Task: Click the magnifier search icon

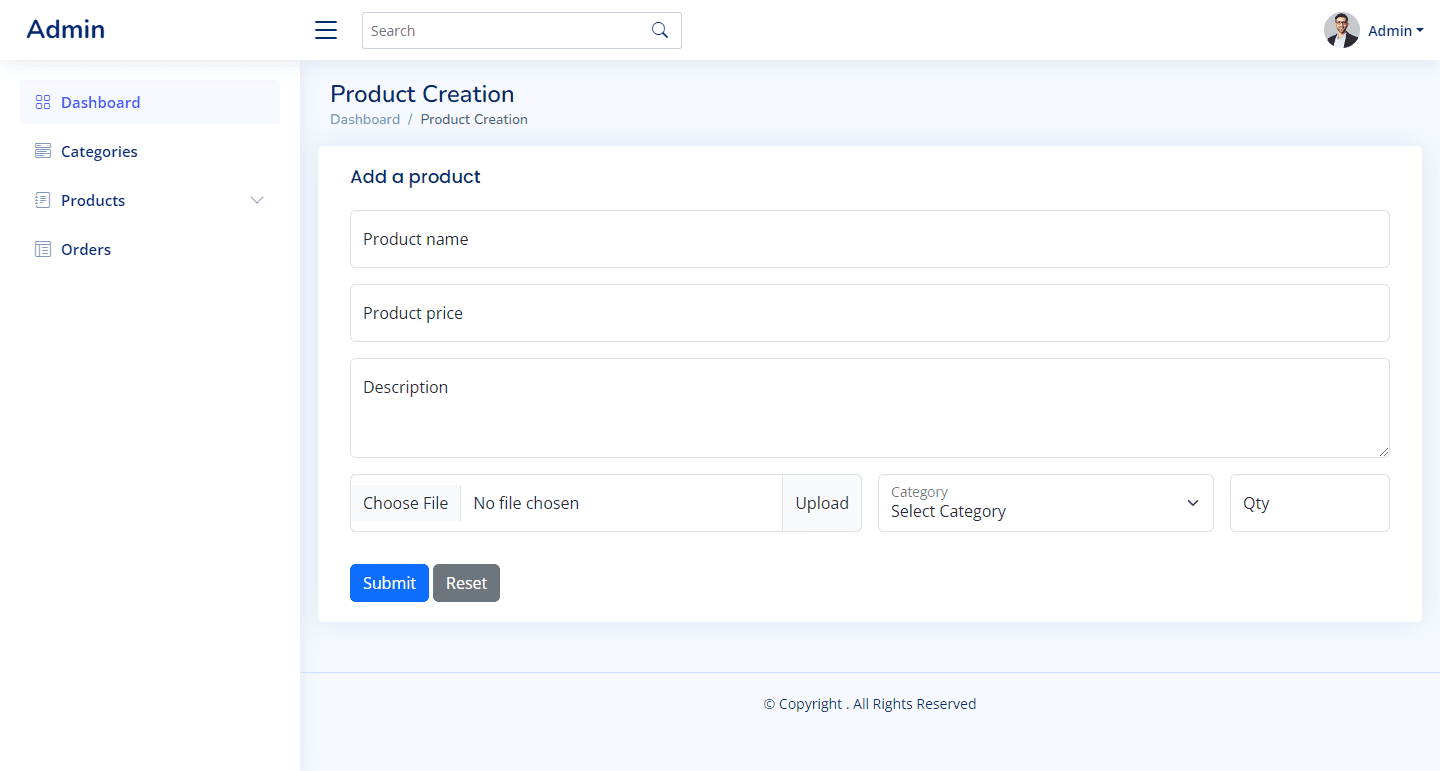Action: click(x=660, y=30)
